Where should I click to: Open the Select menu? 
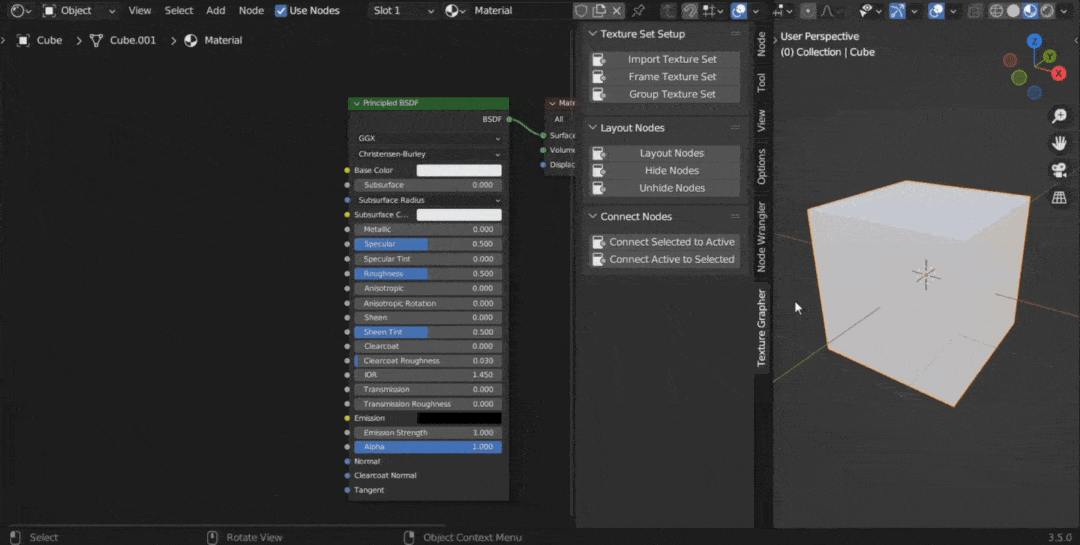tap(179, 11)
